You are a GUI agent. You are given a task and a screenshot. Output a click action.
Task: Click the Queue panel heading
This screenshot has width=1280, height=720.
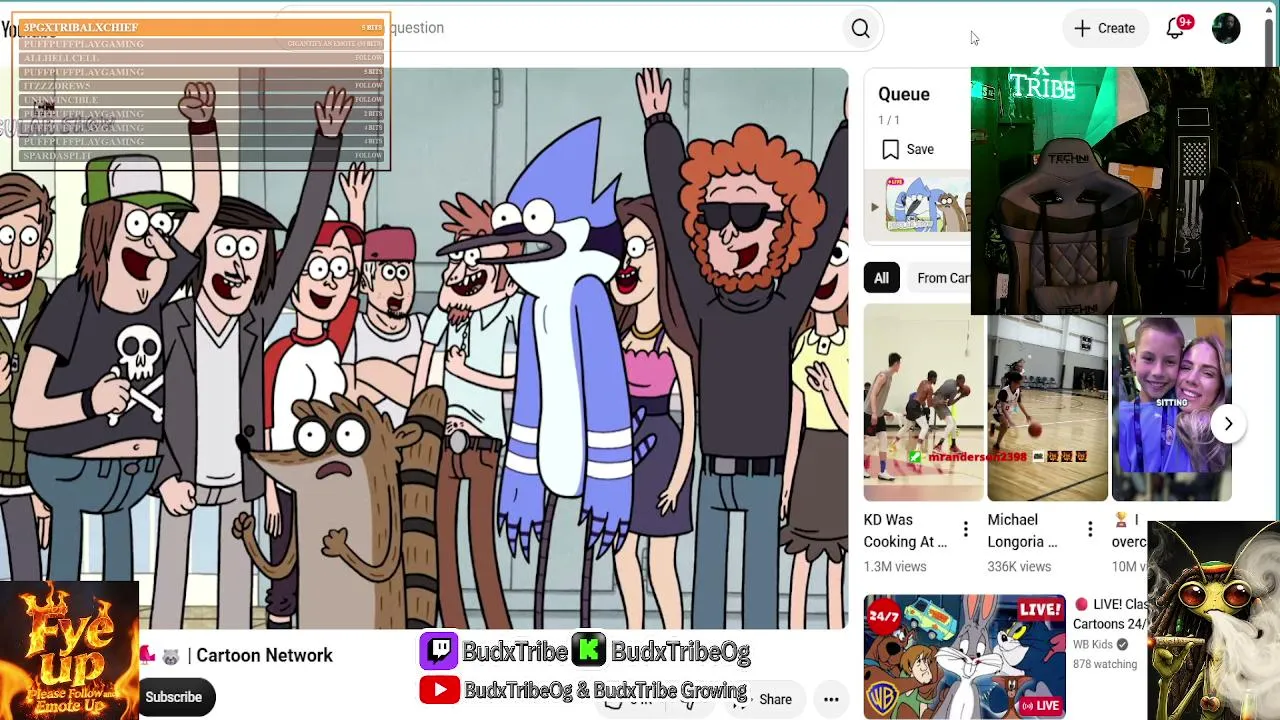point(904,94)
